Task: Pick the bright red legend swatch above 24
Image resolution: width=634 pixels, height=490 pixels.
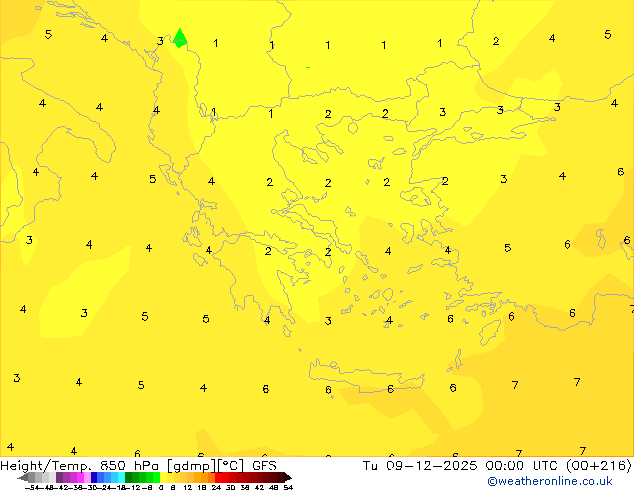Action: (218, 477)
